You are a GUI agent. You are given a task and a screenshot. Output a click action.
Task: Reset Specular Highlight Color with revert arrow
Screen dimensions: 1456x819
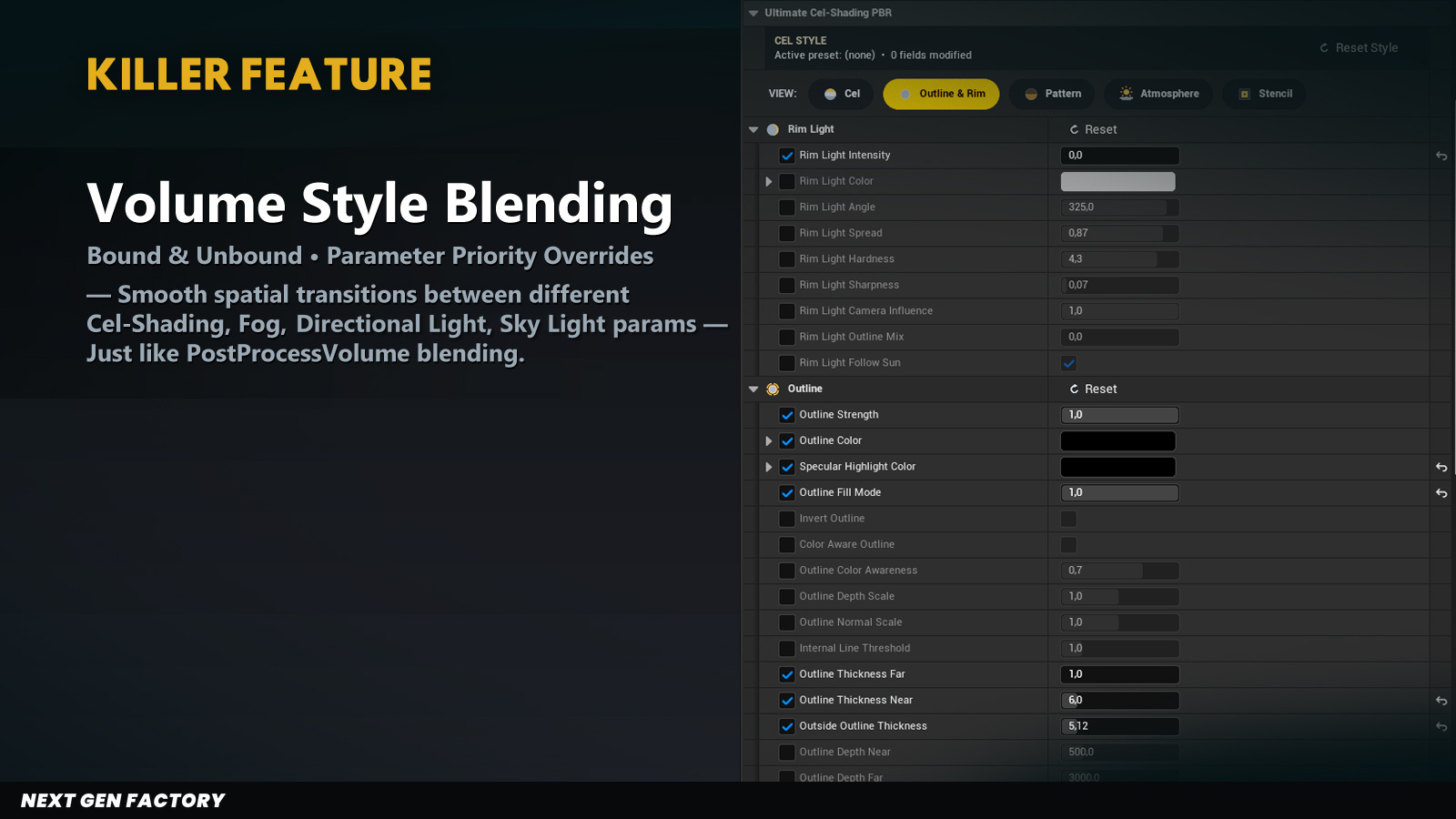1441,467
